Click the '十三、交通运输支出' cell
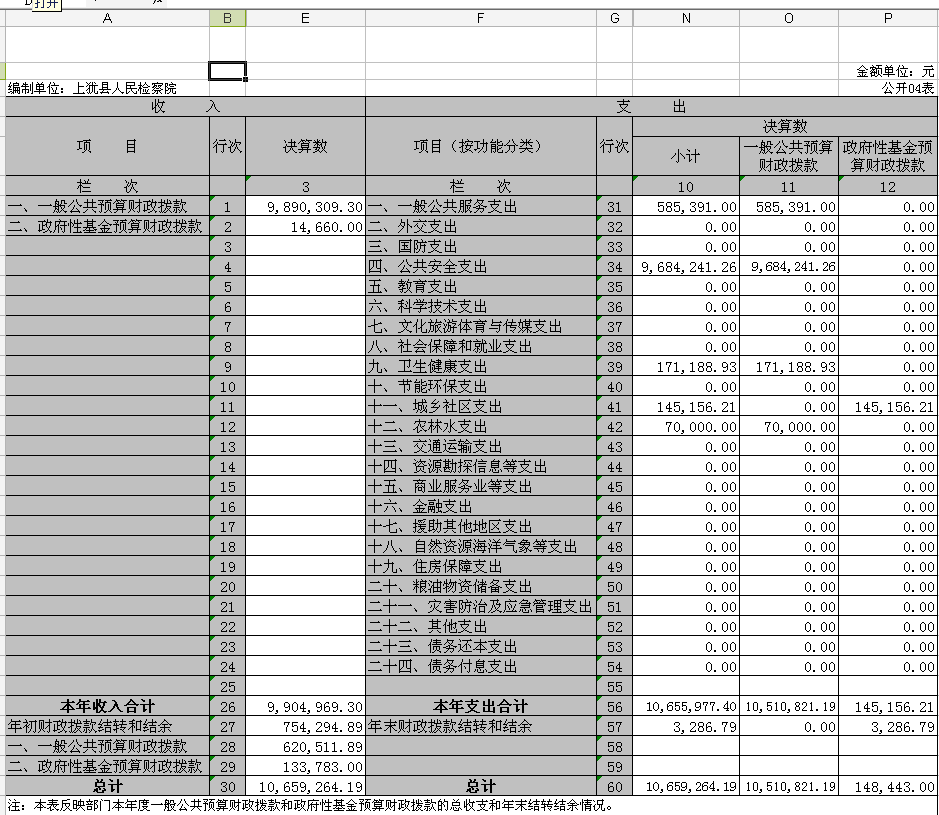Viewport: 939px width, 815px height. pyautogui.click(x=481, y=447)
